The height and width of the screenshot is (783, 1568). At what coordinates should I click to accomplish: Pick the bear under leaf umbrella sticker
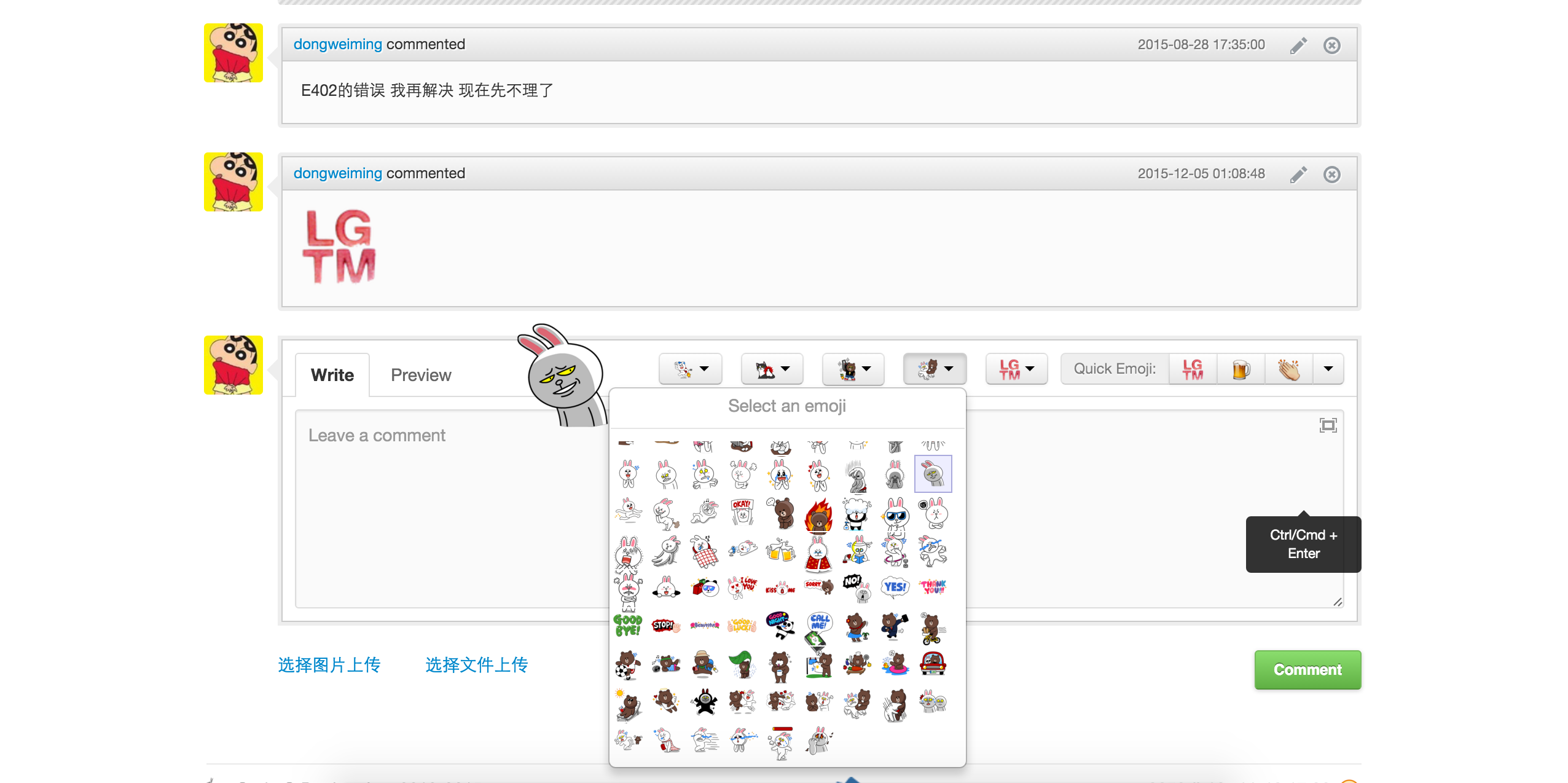[x=742, y=664]
